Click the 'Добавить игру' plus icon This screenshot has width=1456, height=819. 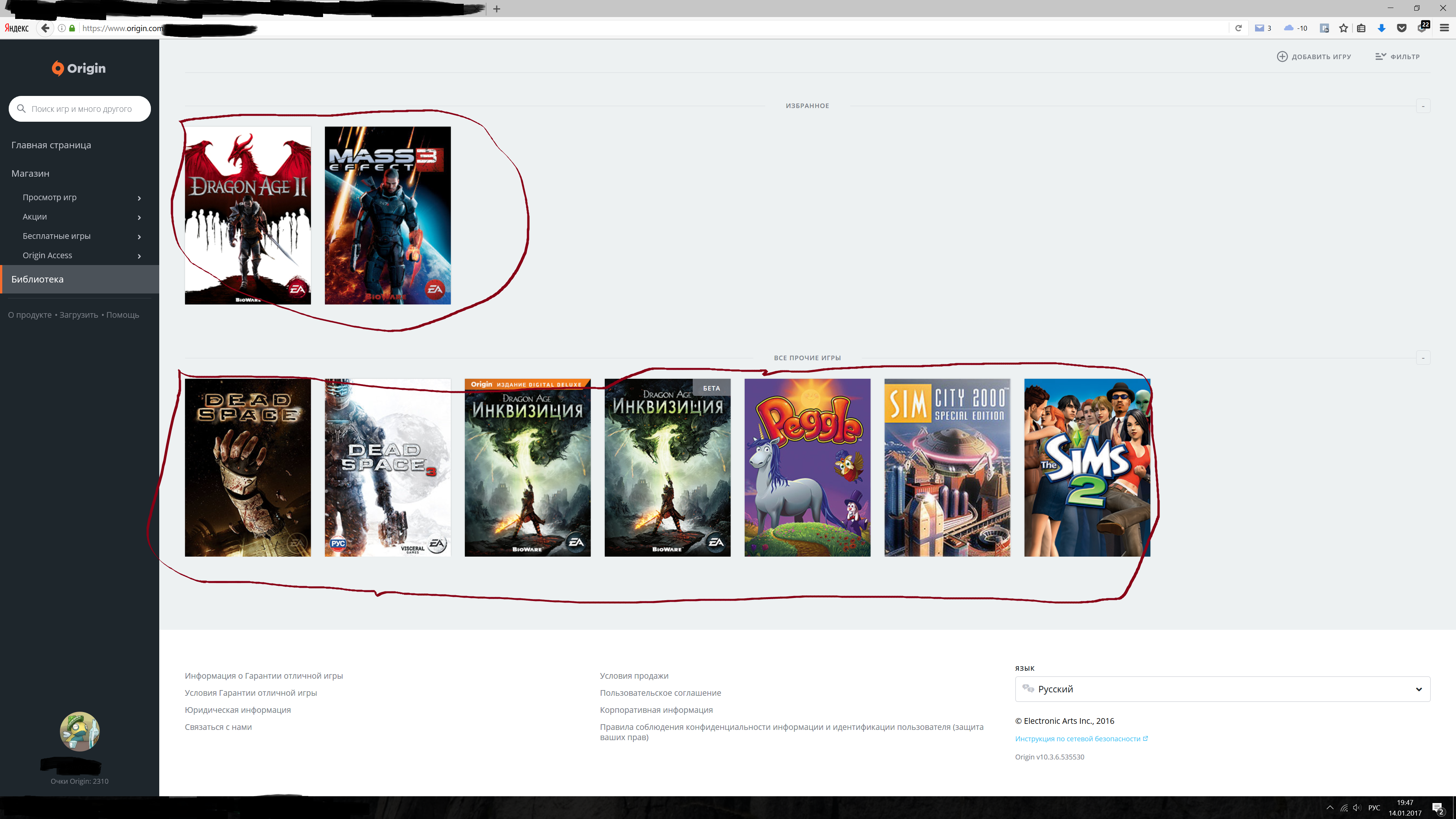[x=1282, y=56]
